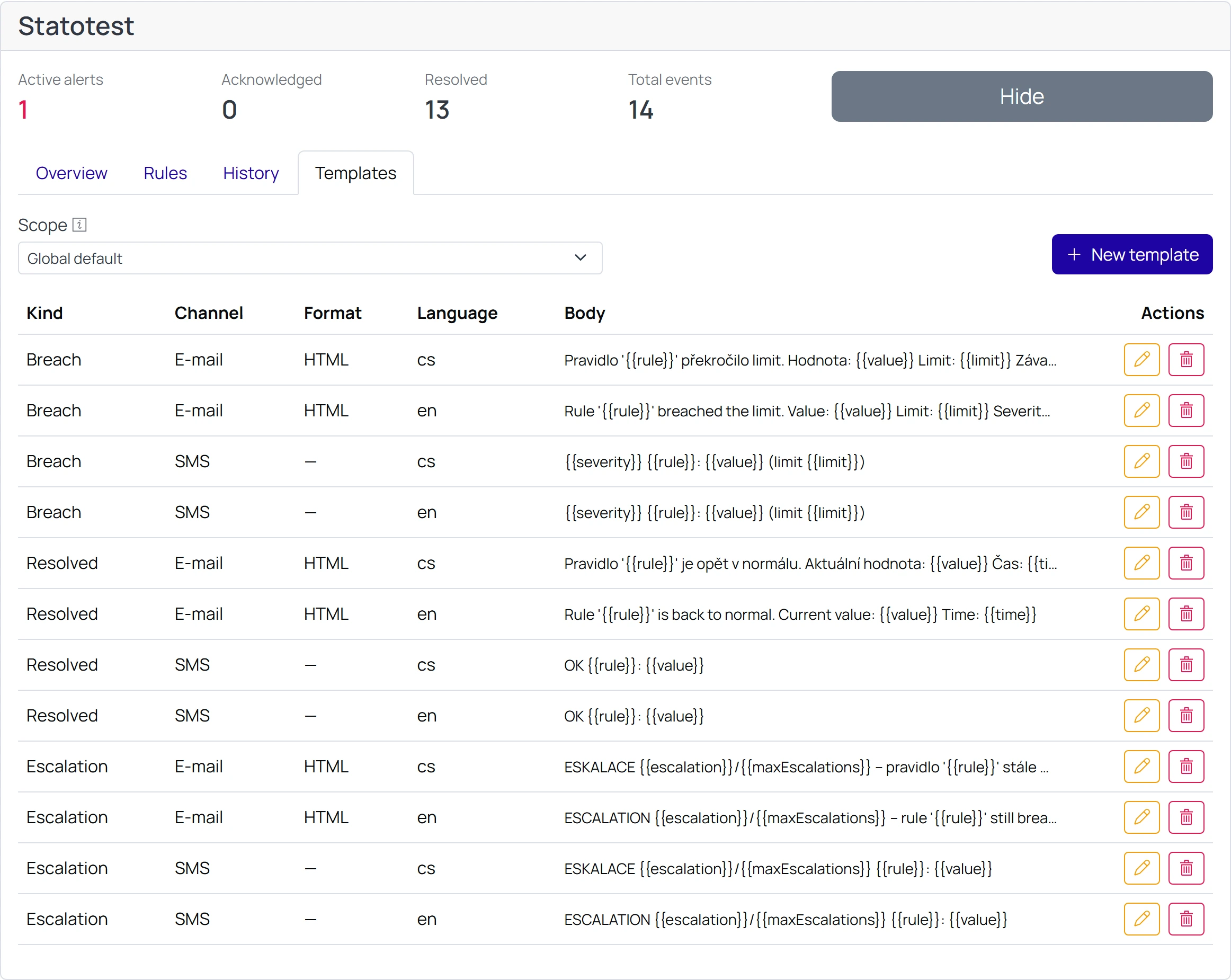The image size is (1231, 980).
Task: Delete the Escalation E-mail en template
Action: [x=1186, y=817]
